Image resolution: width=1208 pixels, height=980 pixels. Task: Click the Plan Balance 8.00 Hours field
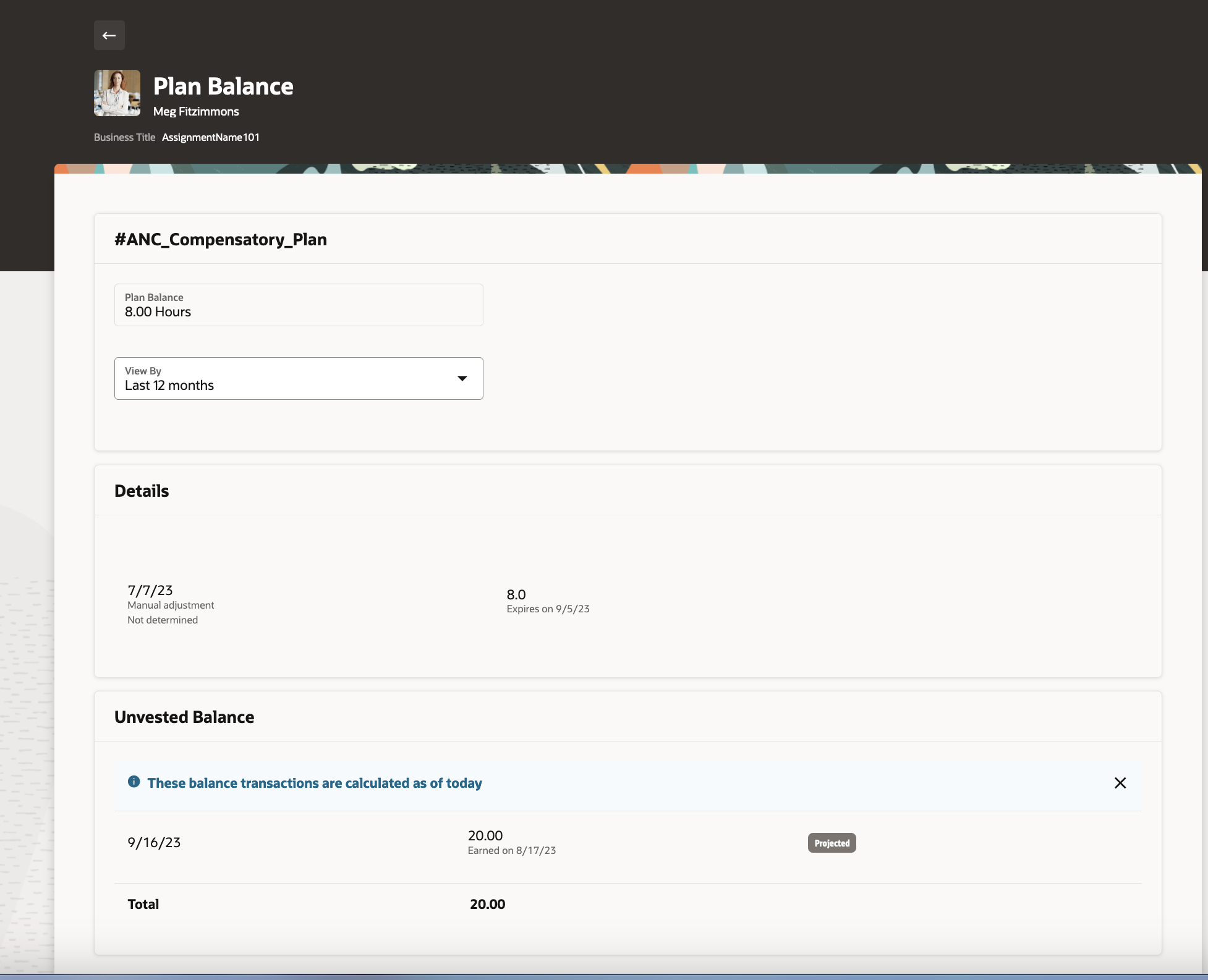(x=298, y=305)
